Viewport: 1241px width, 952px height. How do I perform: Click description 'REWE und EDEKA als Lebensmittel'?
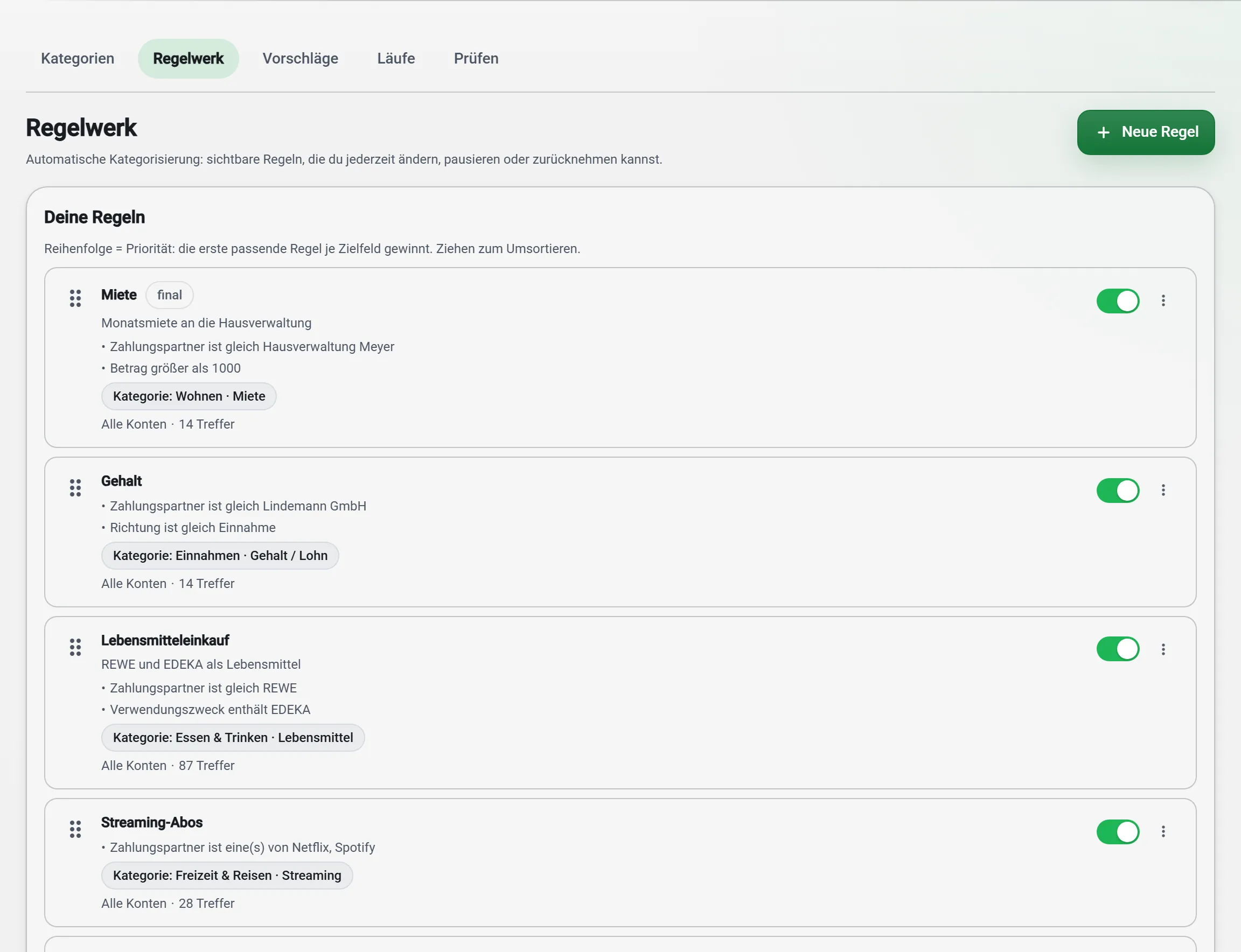201,663
